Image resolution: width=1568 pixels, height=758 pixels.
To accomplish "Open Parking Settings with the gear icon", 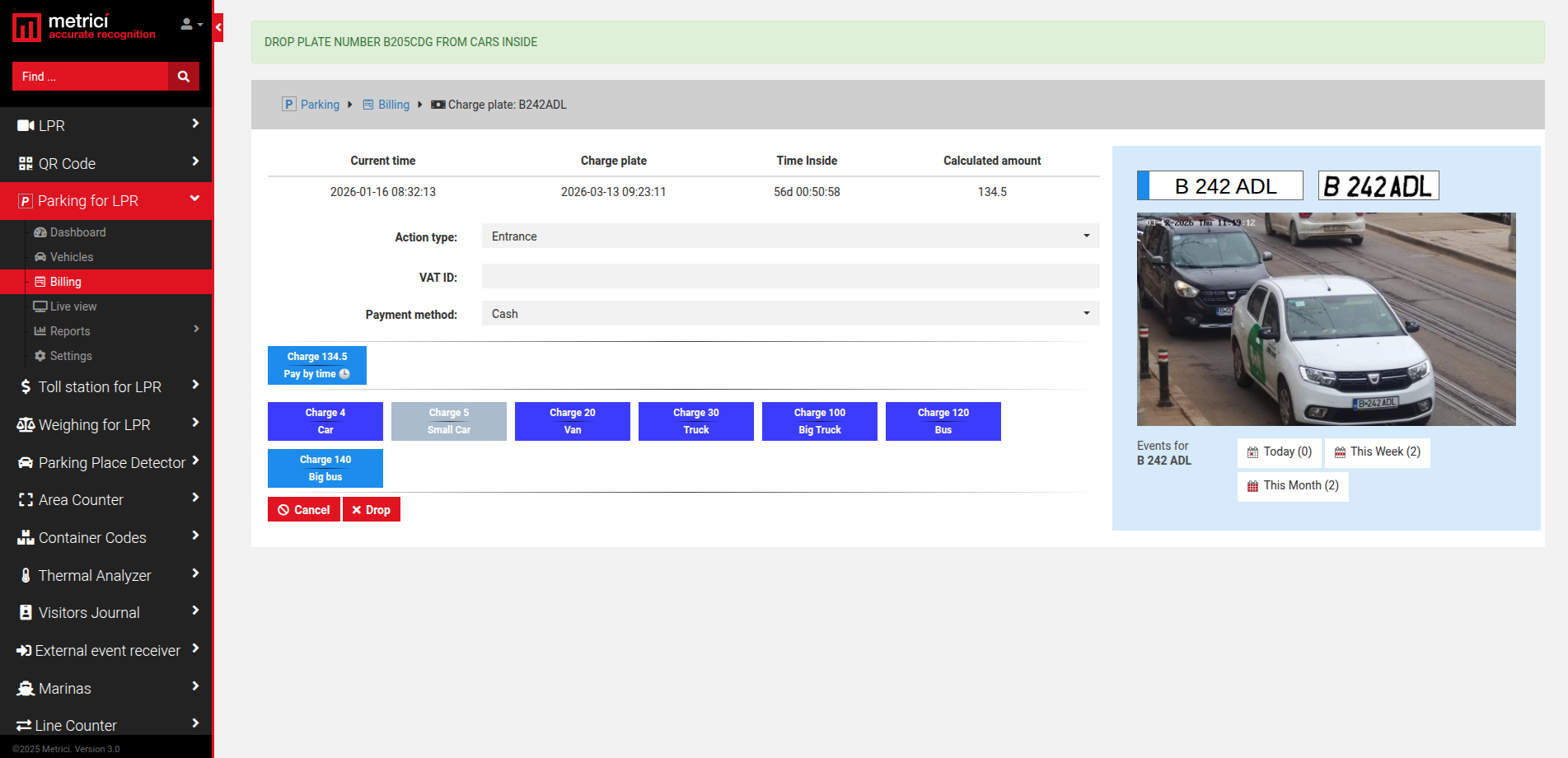I will [x=71, y=356].
